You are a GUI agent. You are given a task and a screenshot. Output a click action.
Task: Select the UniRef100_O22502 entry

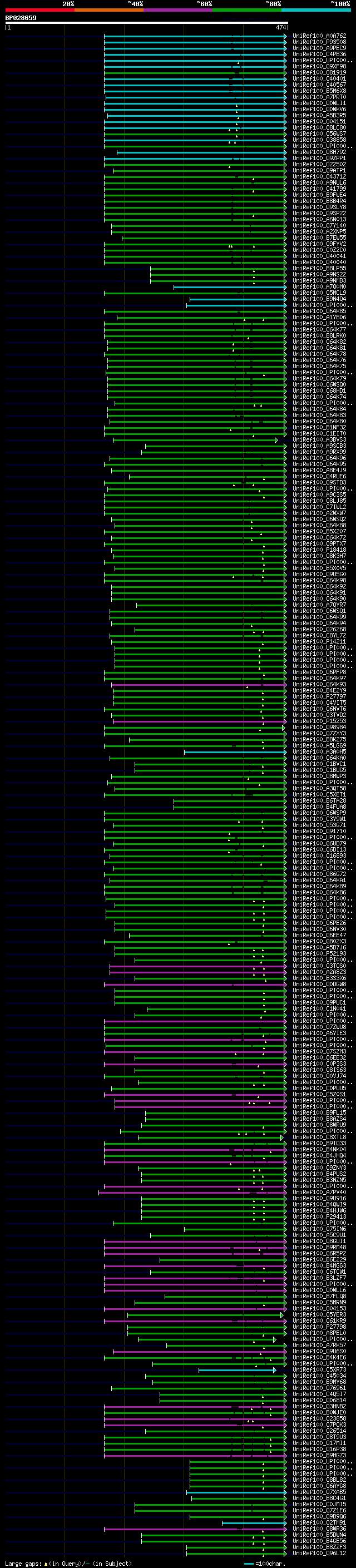(319, 164)
